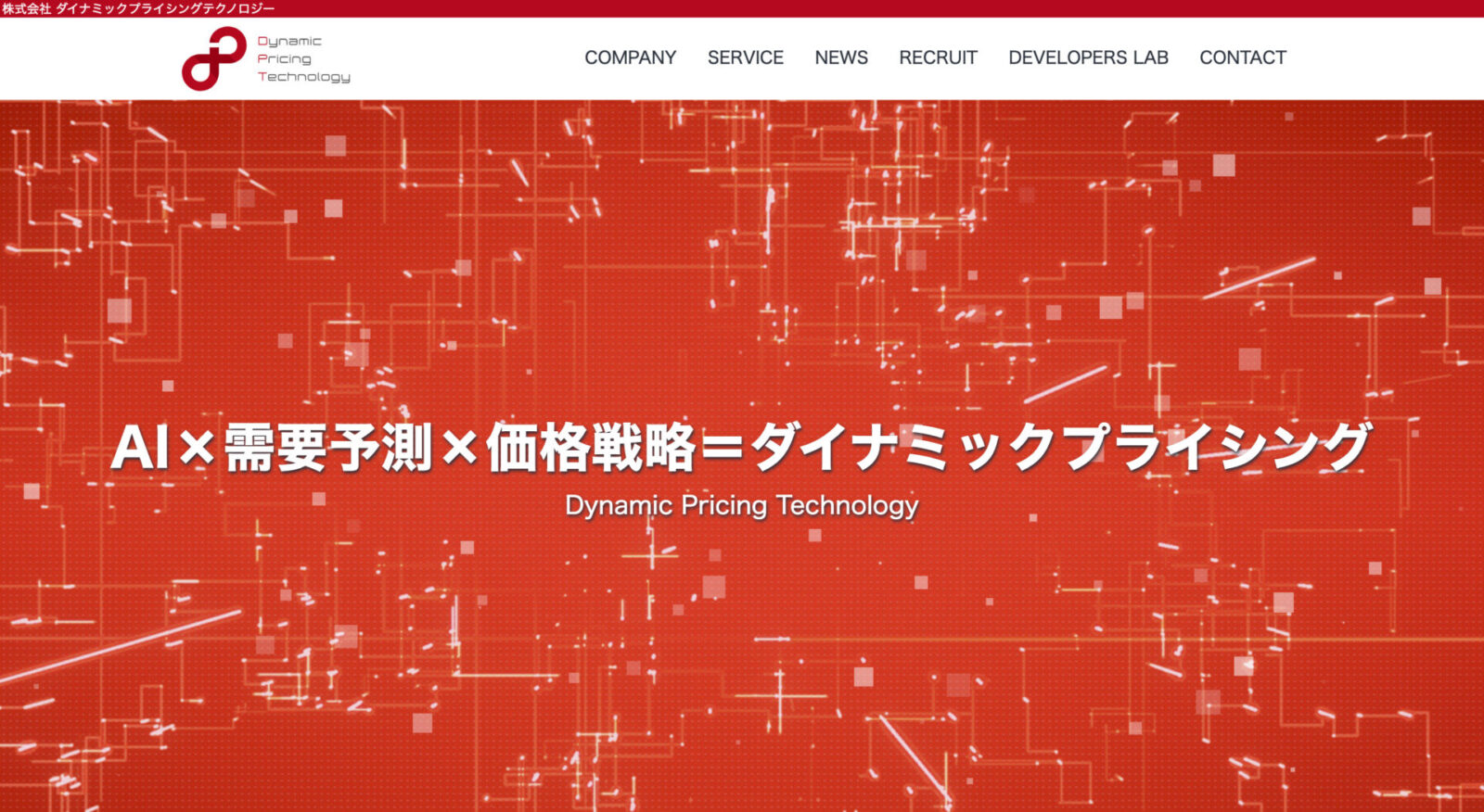Click the Dynamic Pricing Technology logo
The image size is (1484, 812).
[266, 58]
